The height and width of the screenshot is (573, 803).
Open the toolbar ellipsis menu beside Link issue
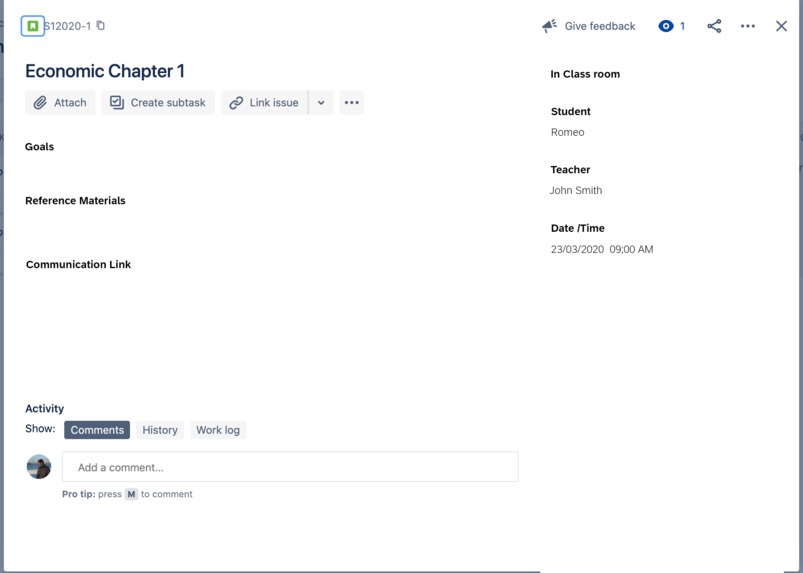coord(351,102)
